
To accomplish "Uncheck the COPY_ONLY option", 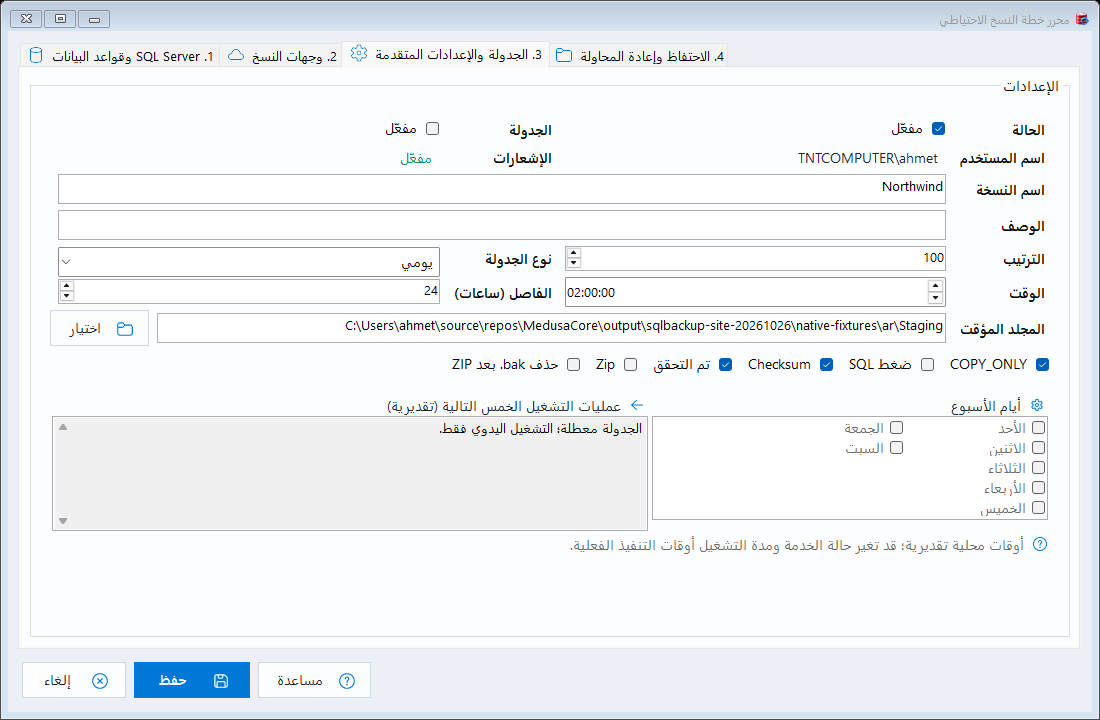I will pos(1042,365).
